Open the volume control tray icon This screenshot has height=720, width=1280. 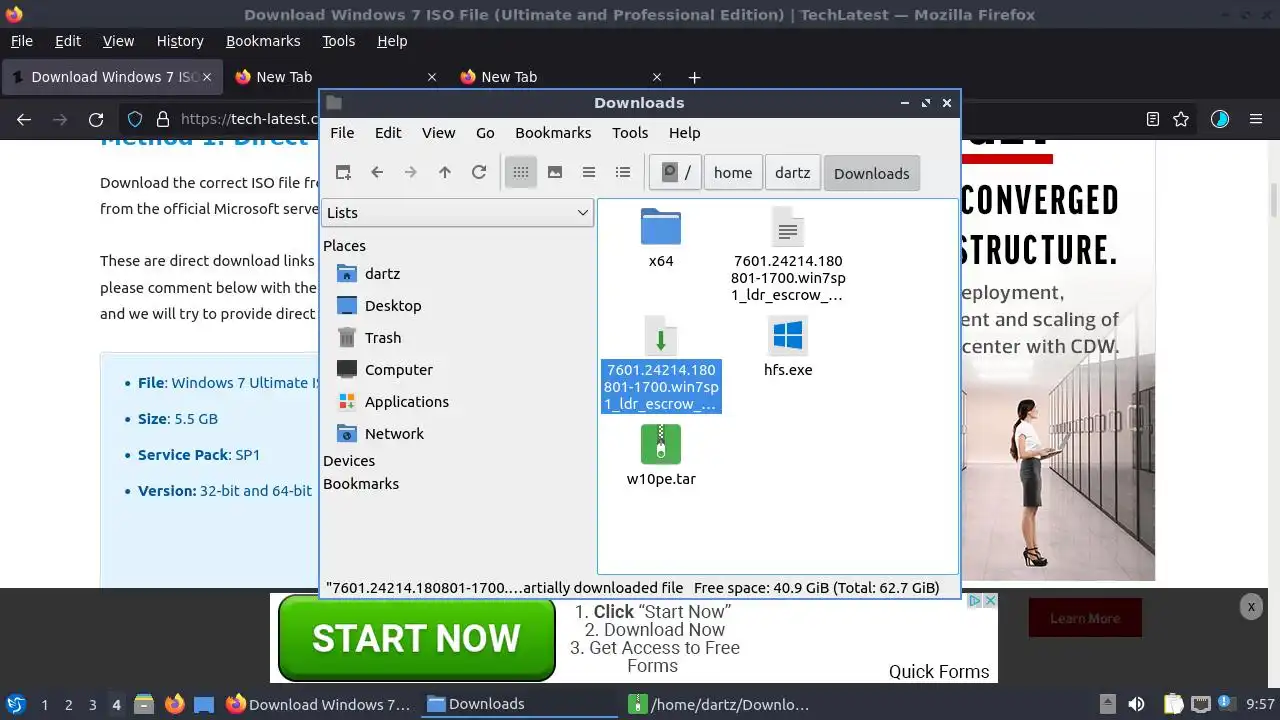point(1136,704)
